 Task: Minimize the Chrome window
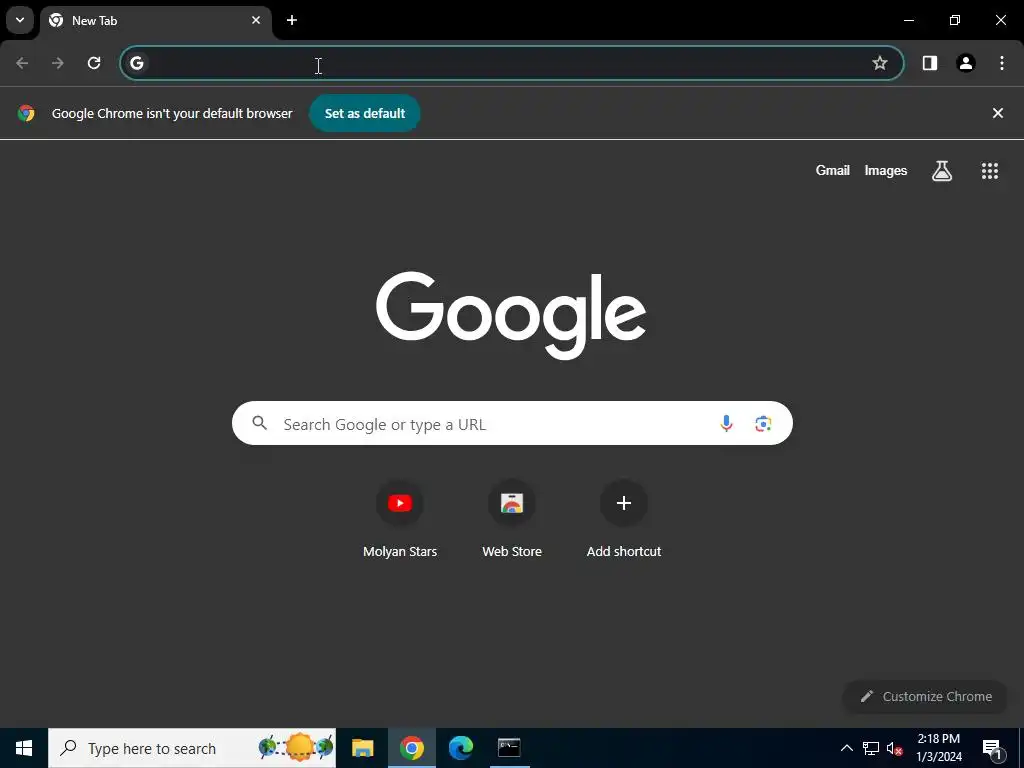(908, 20)
